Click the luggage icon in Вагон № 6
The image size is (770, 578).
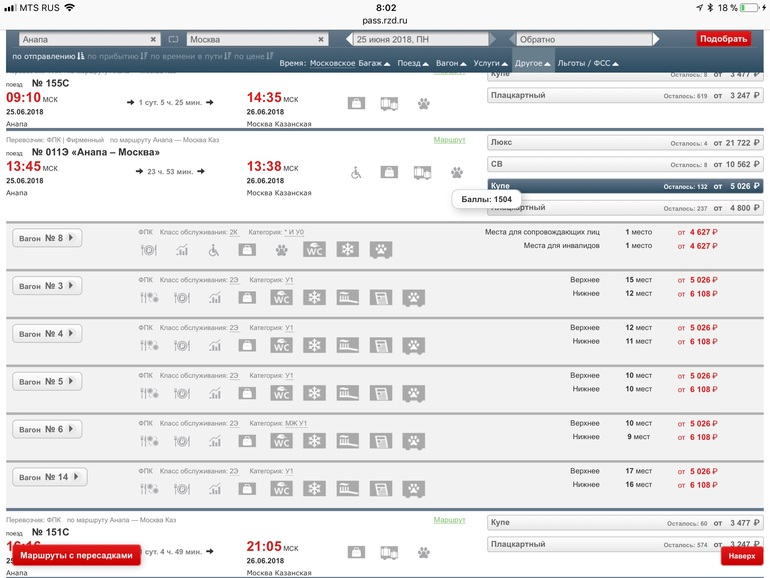click(246, 441)
